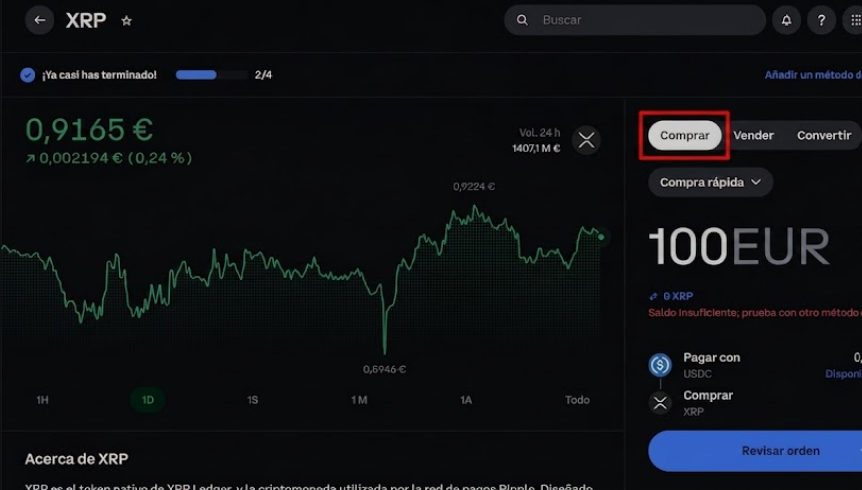Click the search magnifier icon
Image resolution: width=862 pixels, height=490 pixels.
[x=522, y=20]
